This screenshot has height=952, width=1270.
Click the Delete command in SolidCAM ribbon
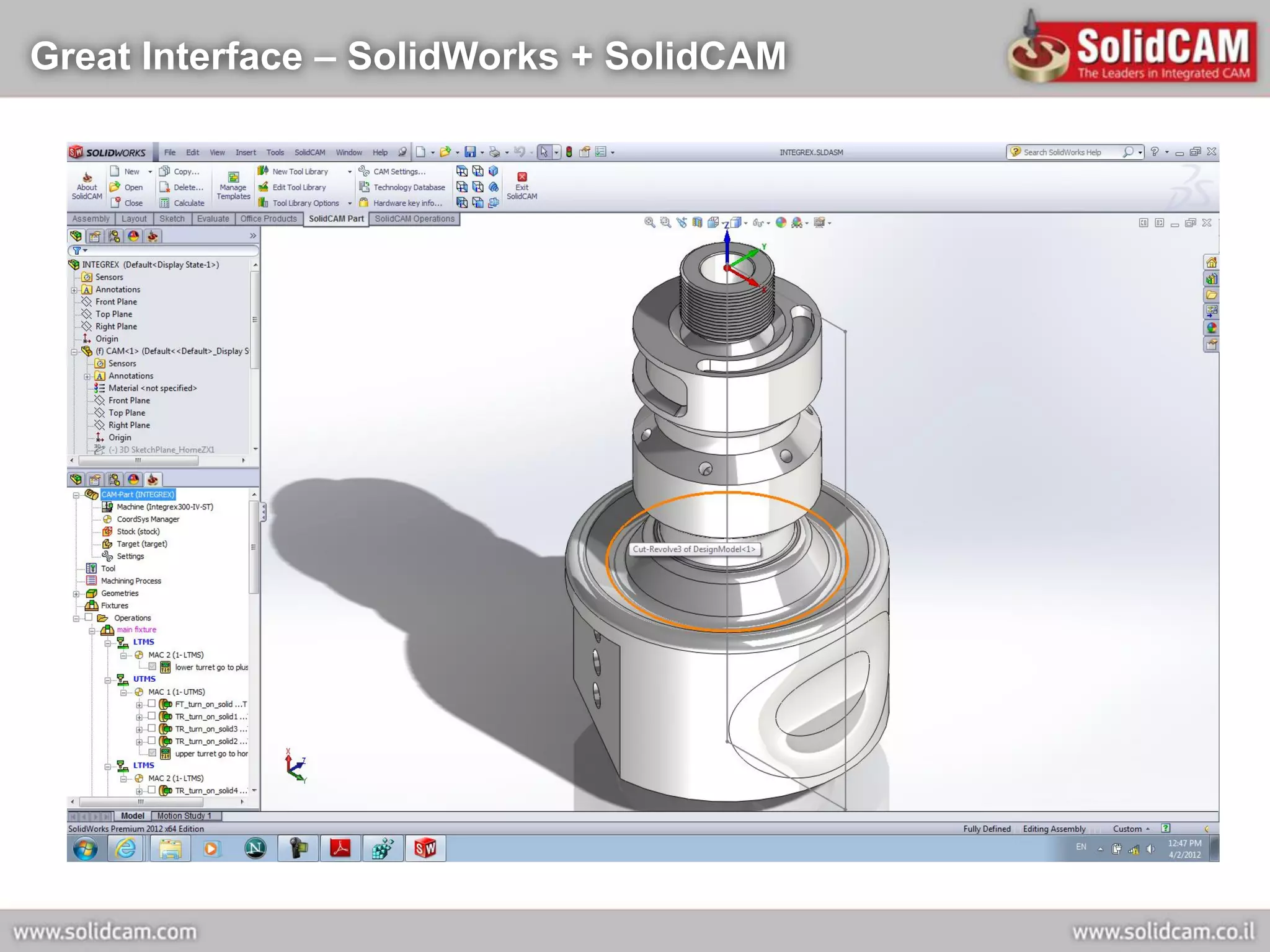tap(181, 187)
